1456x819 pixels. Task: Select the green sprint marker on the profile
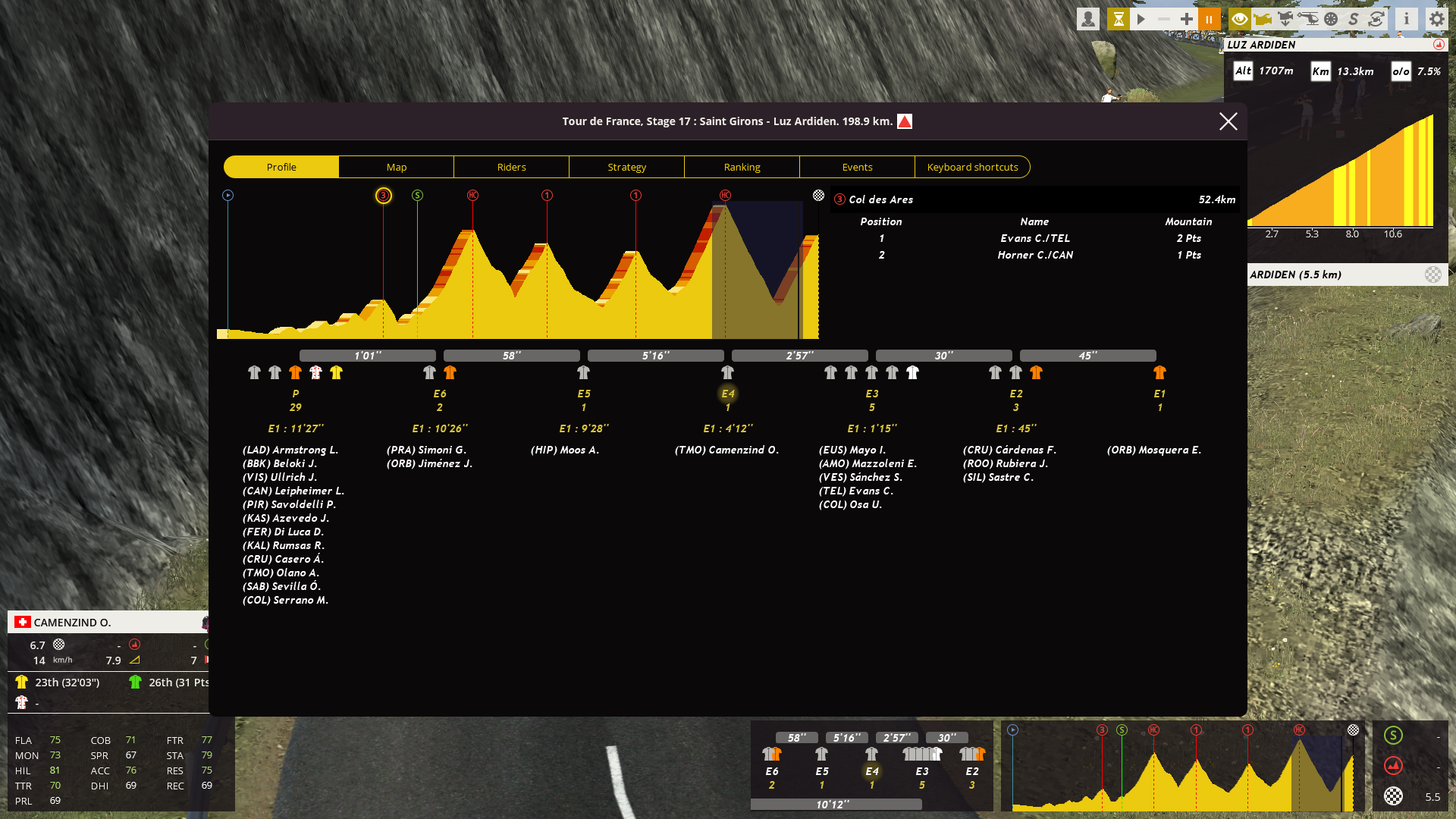pos(417,196)
